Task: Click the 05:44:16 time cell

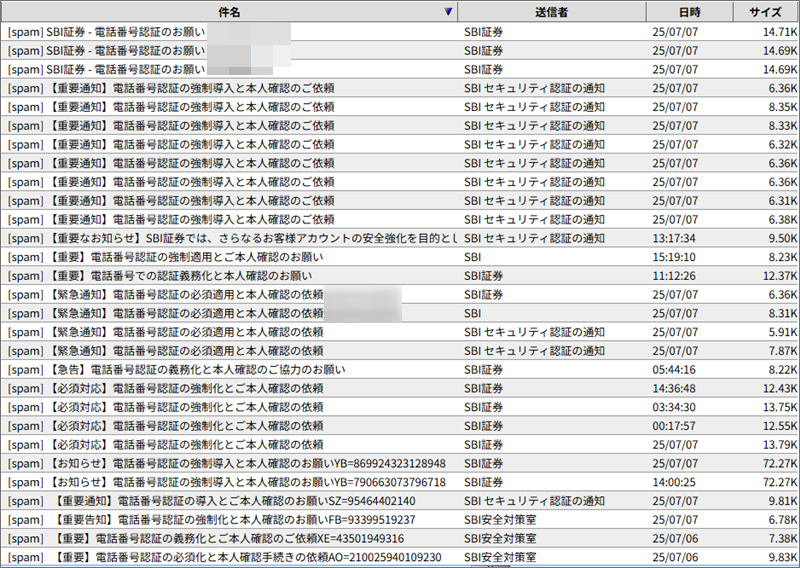Action: [x=674, y=370]
